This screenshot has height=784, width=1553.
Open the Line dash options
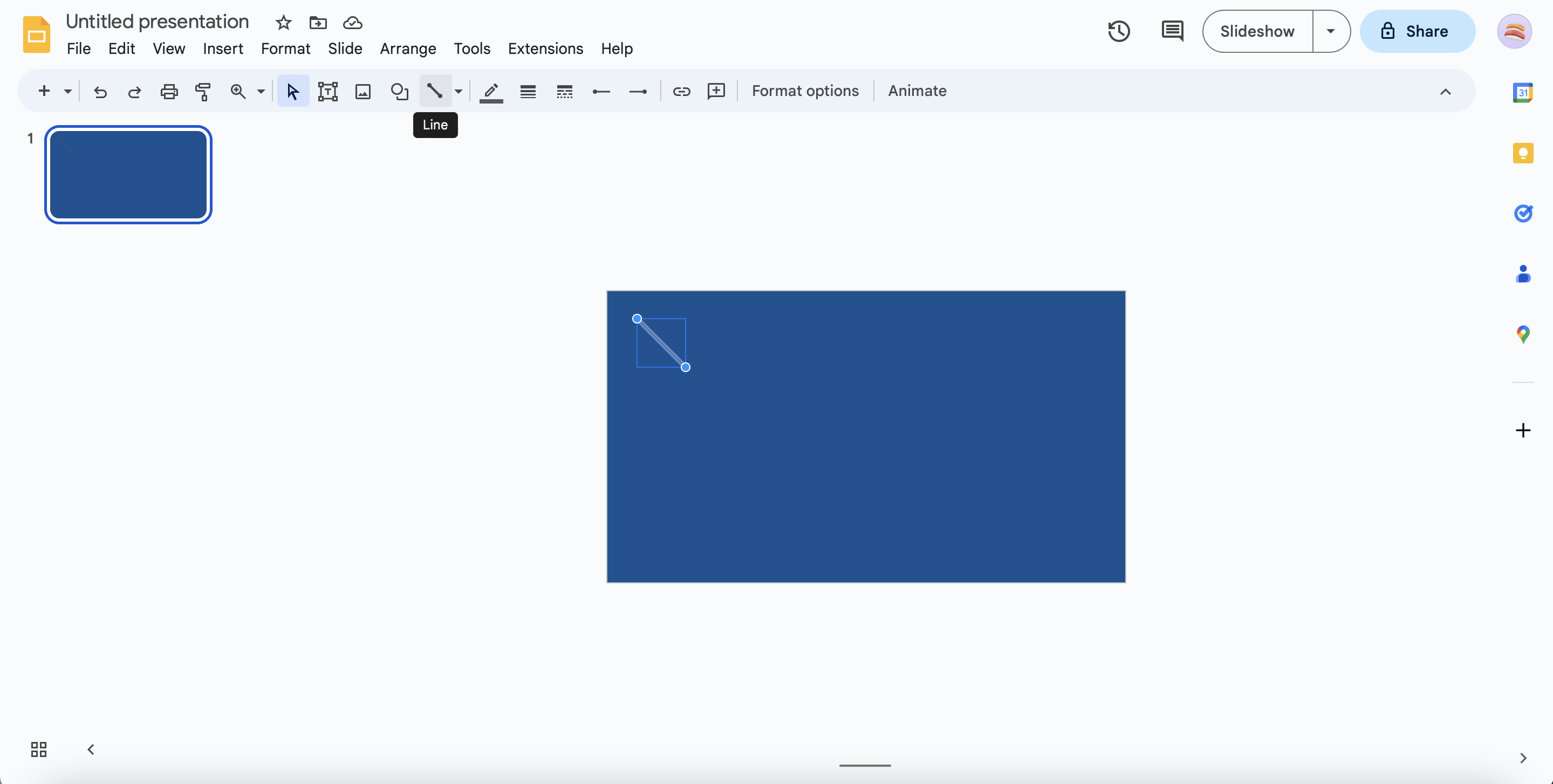pos(564,91)
